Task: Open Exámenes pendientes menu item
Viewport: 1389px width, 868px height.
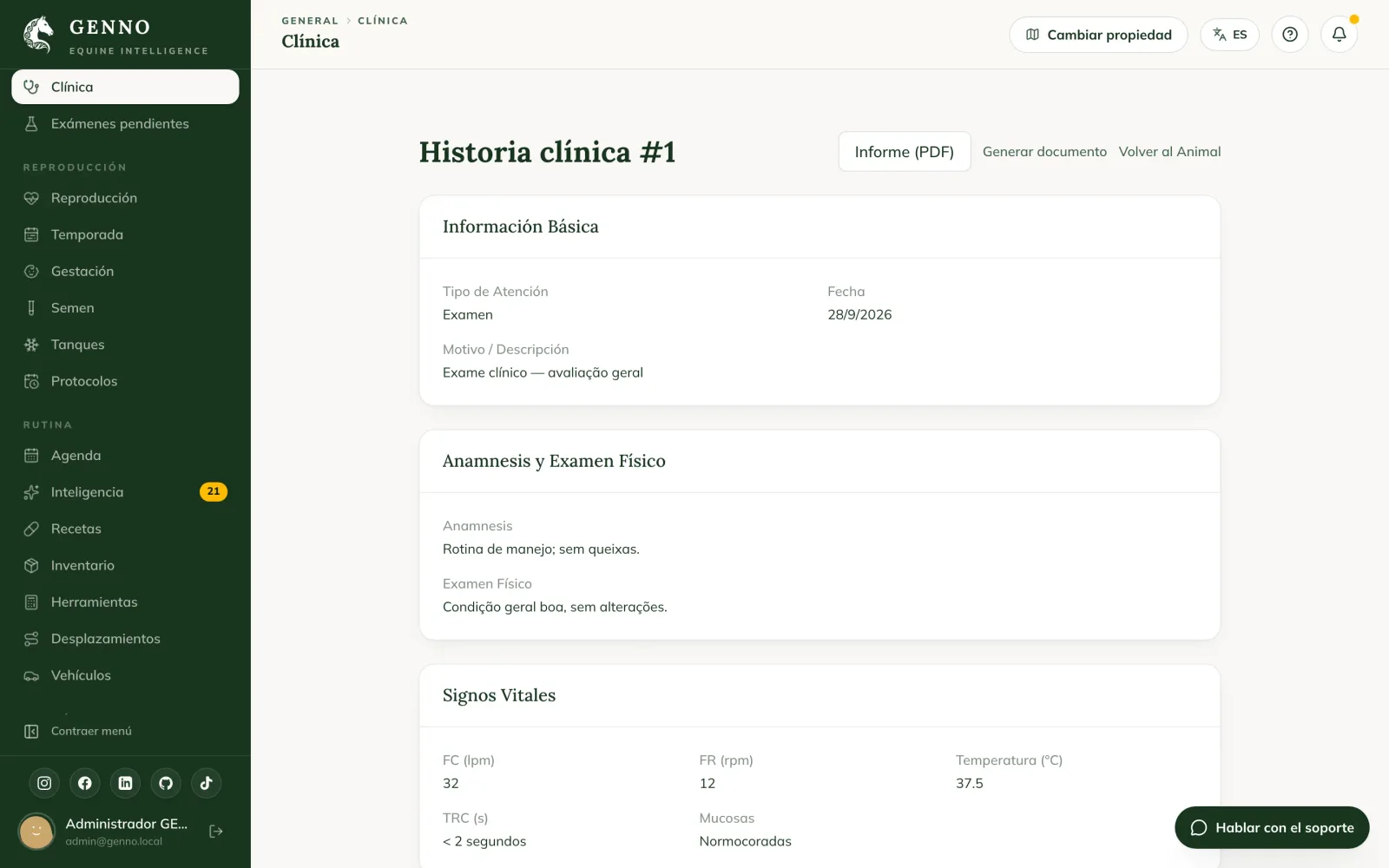Action: [x=125, y=123]
